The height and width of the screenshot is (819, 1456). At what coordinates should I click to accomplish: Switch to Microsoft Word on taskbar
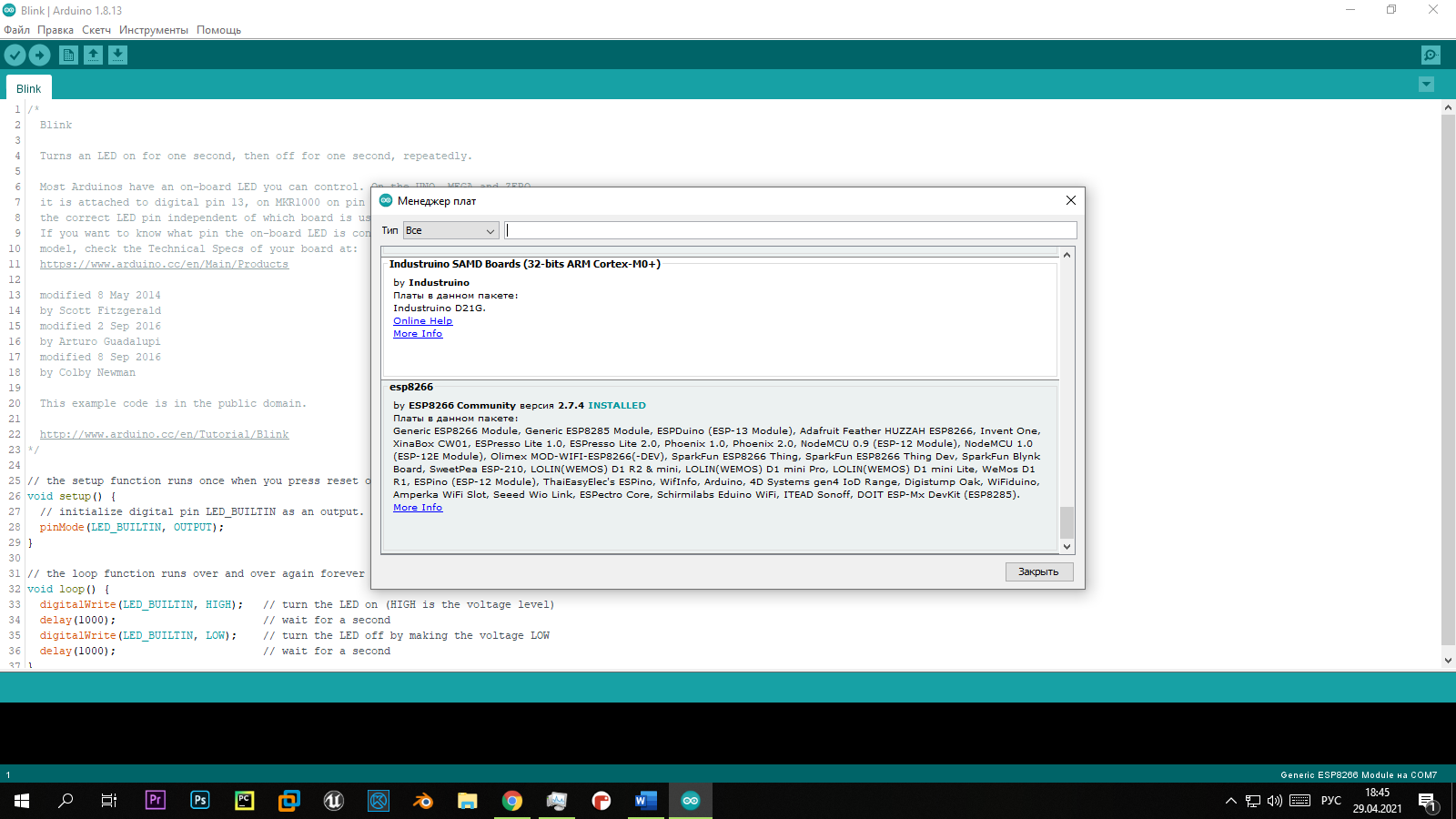coord(646,801)
